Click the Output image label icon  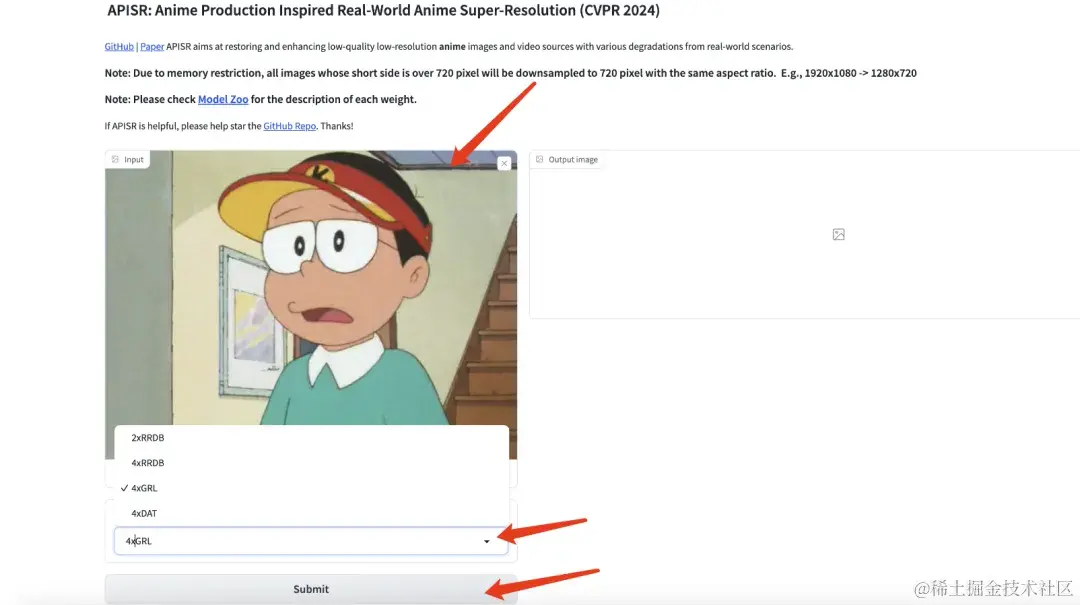pos(539,159)
